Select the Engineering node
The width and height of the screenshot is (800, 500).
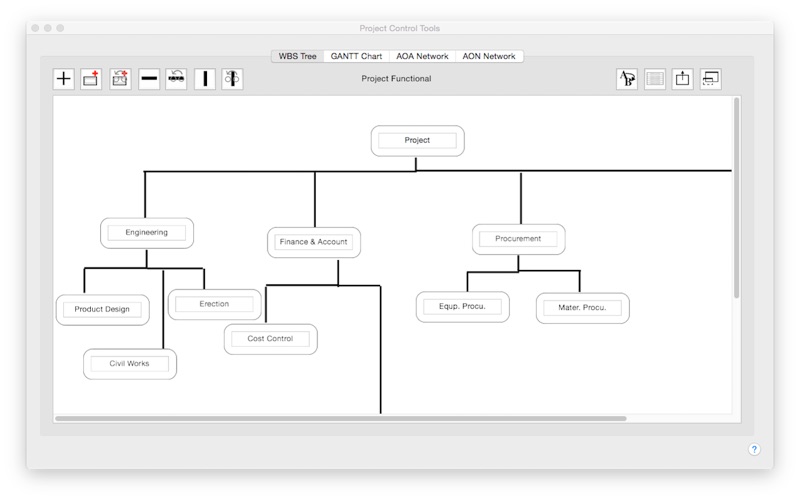click(x=147, y=233)
